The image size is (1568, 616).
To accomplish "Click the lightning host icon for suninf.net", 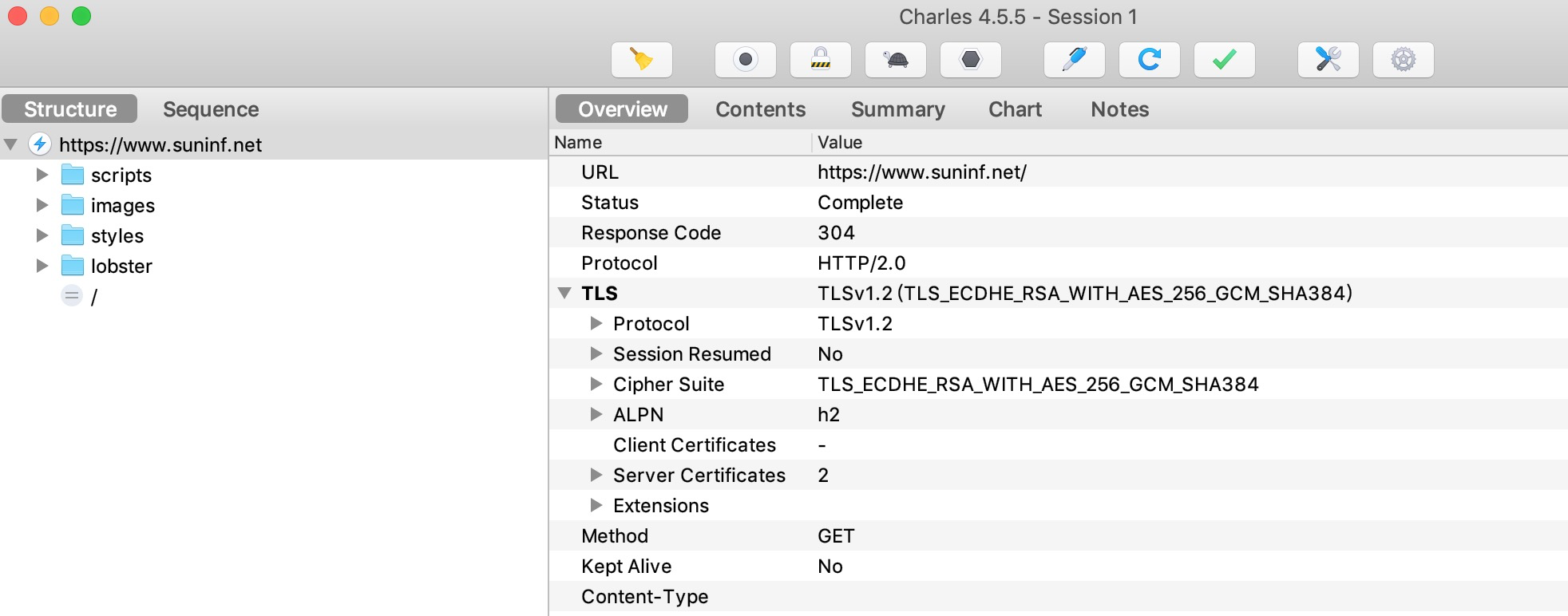I will tap(40, 144).
